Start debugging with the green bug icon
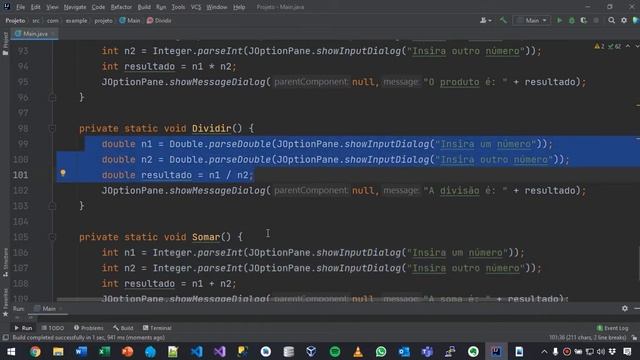640x360 pixels. click(572, 20)
